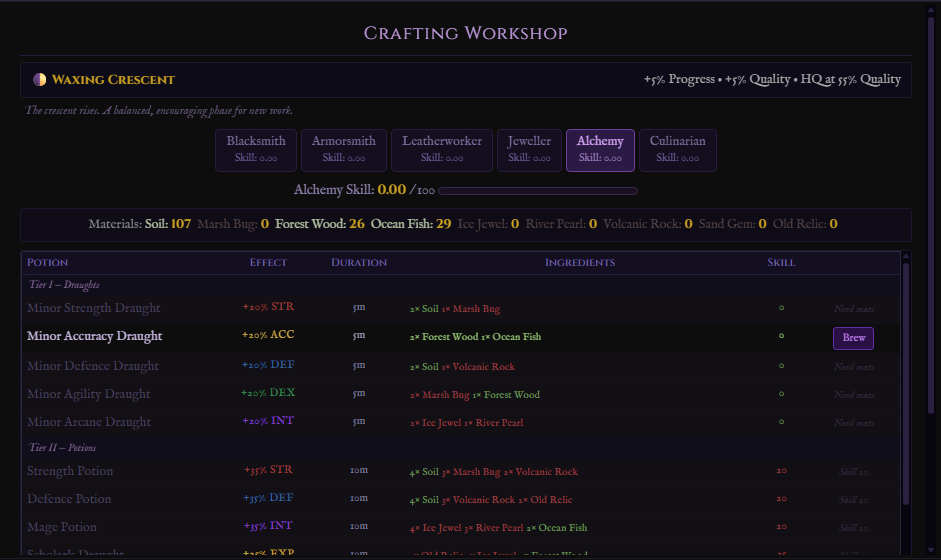The image size is (941, 560).
Task: Select the Minor Agility Draught row
Action: 461,394
